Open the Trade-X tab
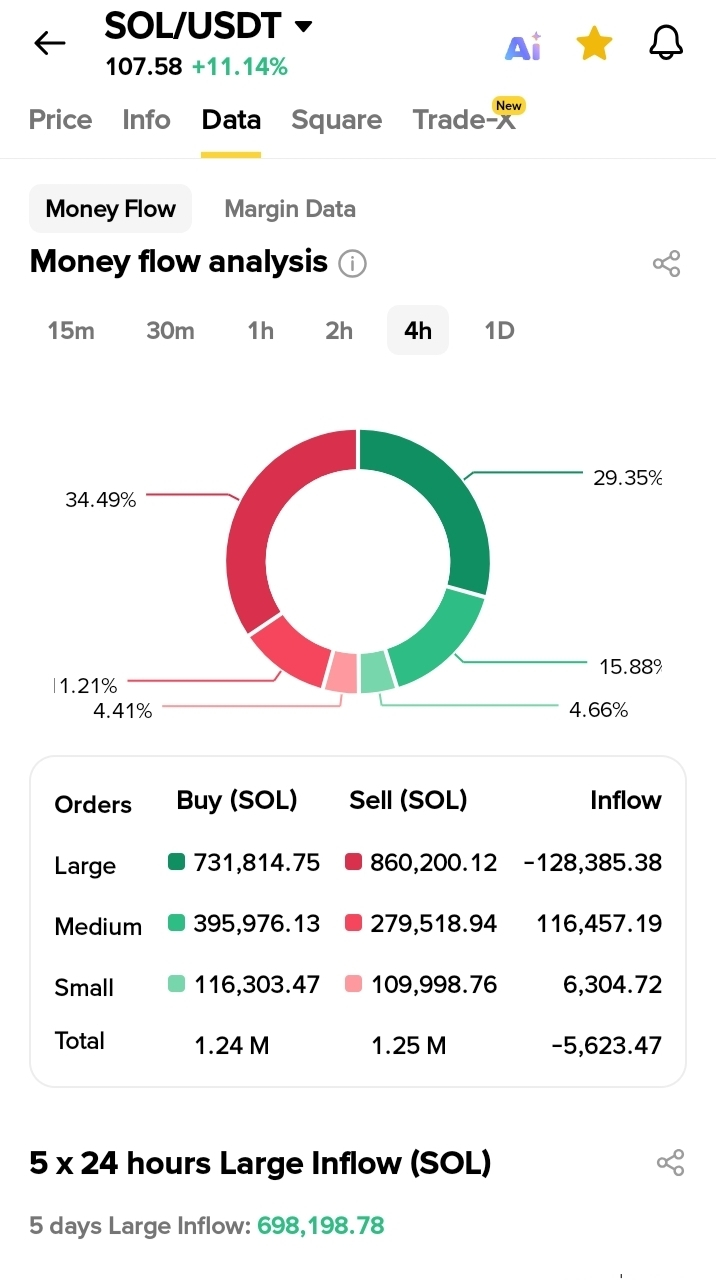Image resolution: width=716 pixels, height=1280 pixels. [x=465, y=120]
